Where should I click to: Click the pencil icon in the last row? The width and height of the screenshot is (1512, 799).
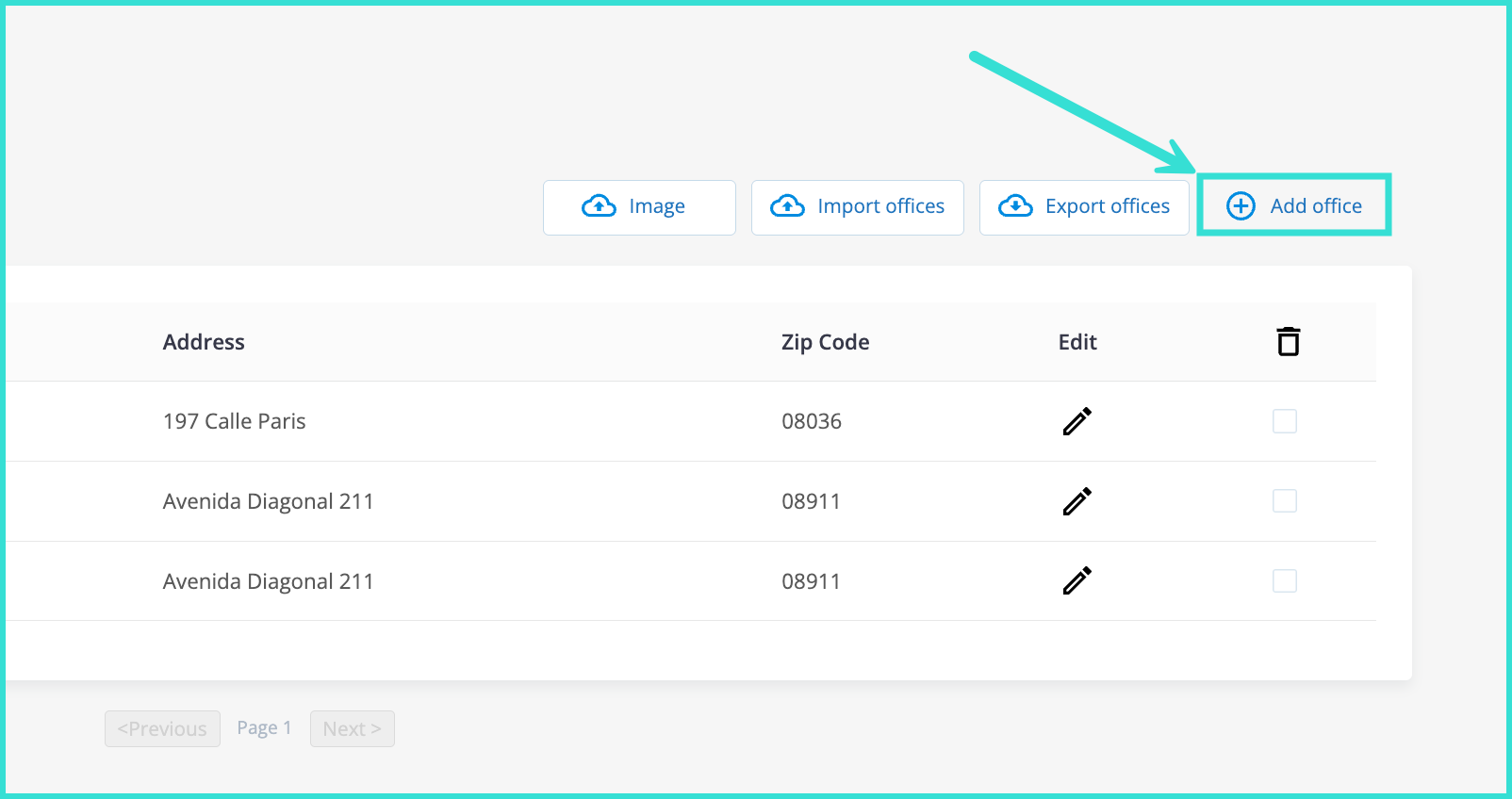tap(1076, 580)
